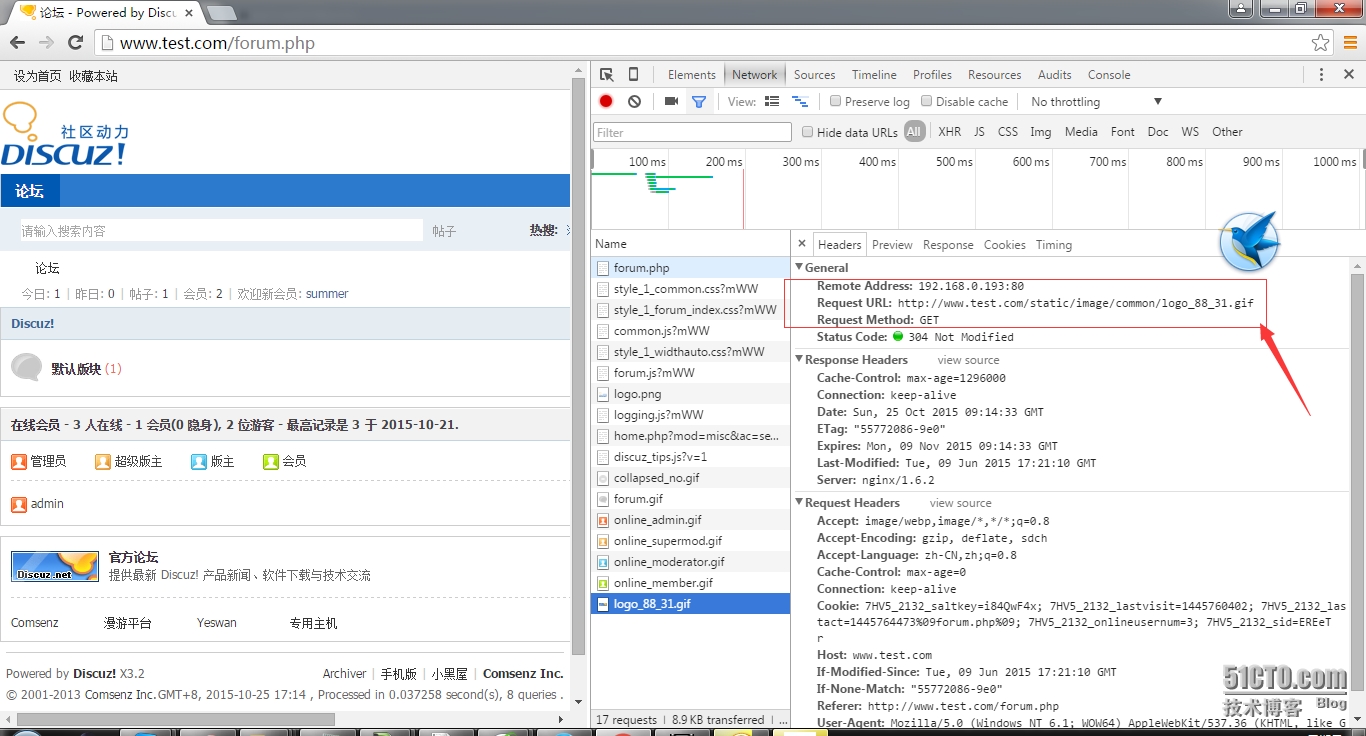The image size is (1366, 736).
Task: Open the Console tab
Action: [1109, 75]
